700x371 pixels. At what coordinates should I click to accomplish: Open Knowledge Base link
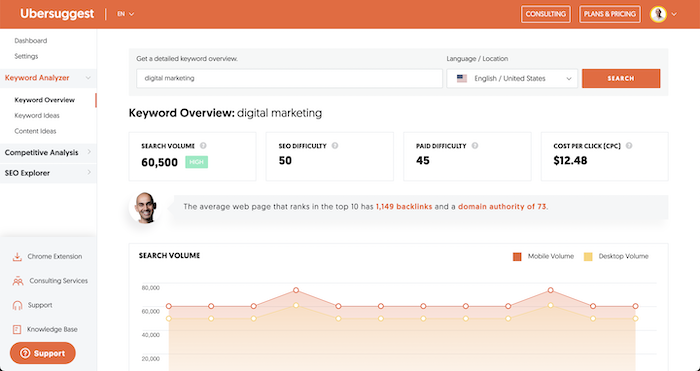(52, 329)
